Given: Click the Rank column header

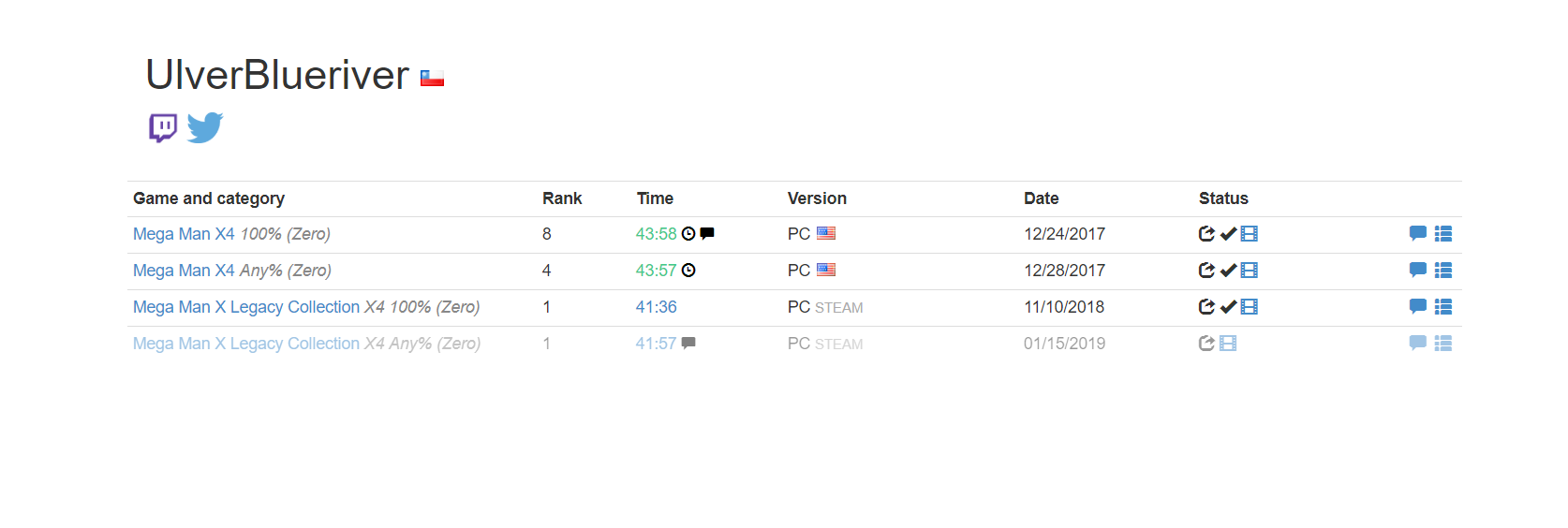Looking at the screenshot, I should click(x=562, y=198).
